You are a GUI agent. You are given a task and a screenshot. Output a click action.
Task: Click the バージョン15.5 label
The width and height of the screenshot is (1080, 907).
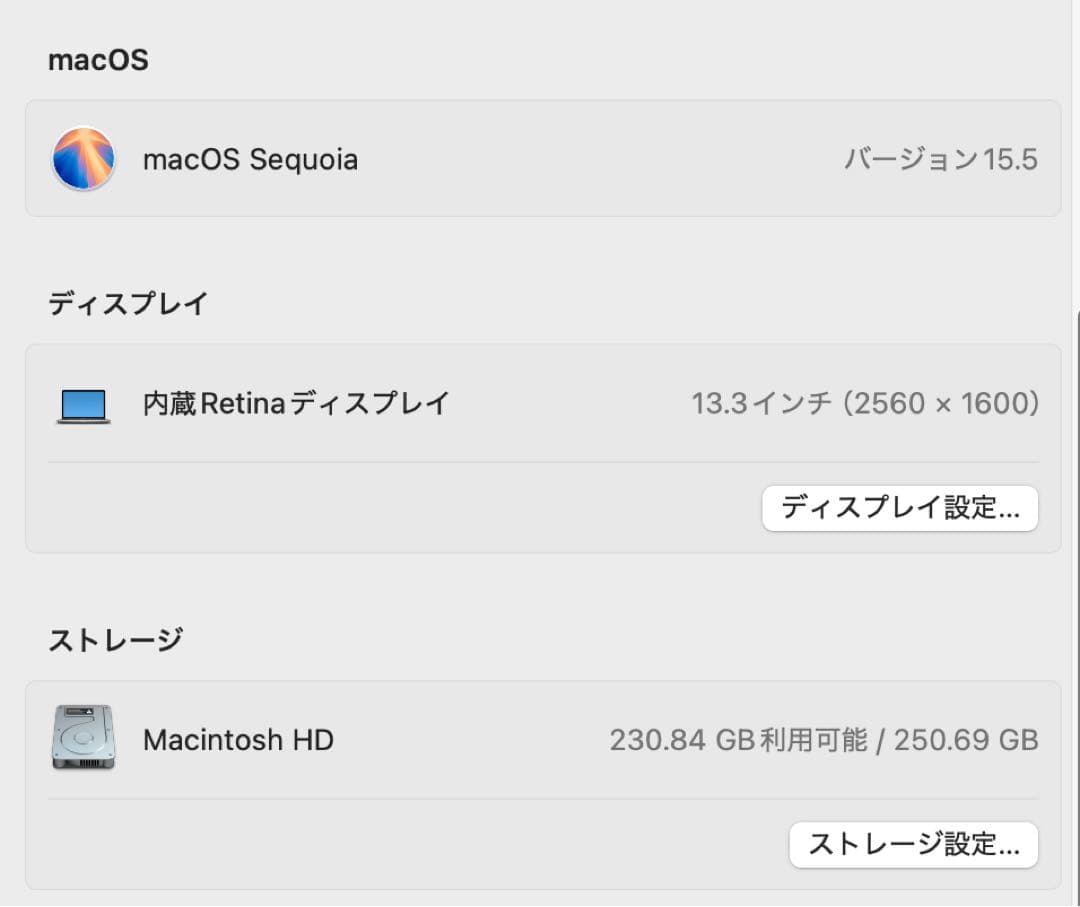(940, 159)
